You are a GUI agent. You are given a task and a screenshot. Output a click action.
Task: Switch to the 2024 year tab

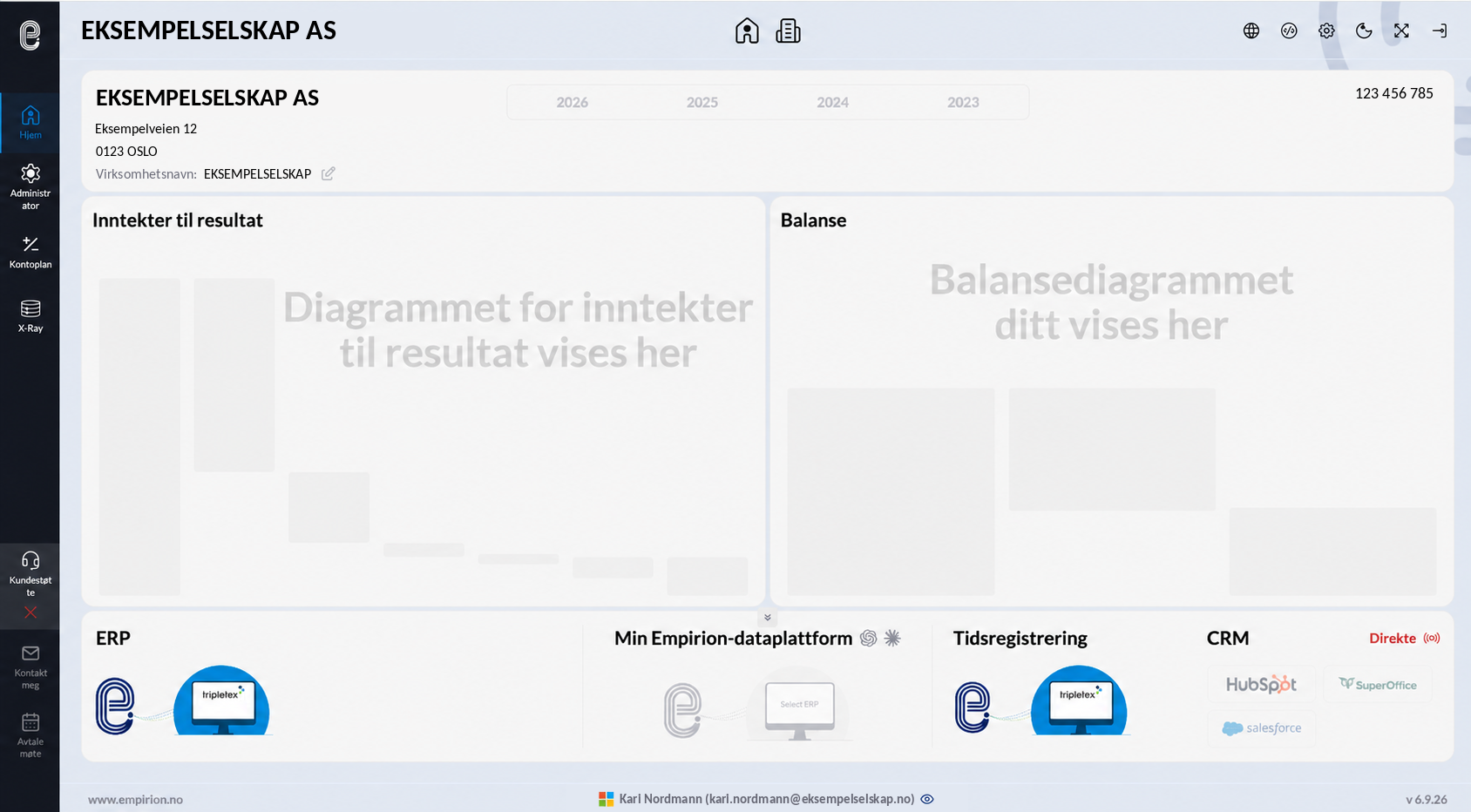[x=832, y=102]
